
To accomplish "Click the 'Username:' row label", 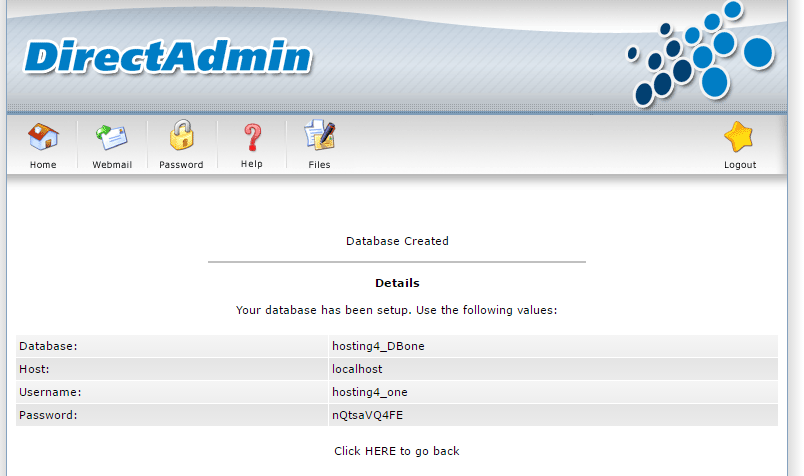I will (50, 392).
